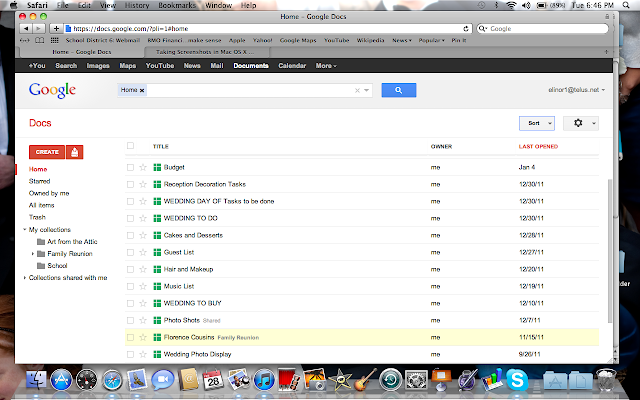The width and height of the screenshot is (640, 400).
Task: Sort by the LAST OPENED column header
Action: click(538, 147)
